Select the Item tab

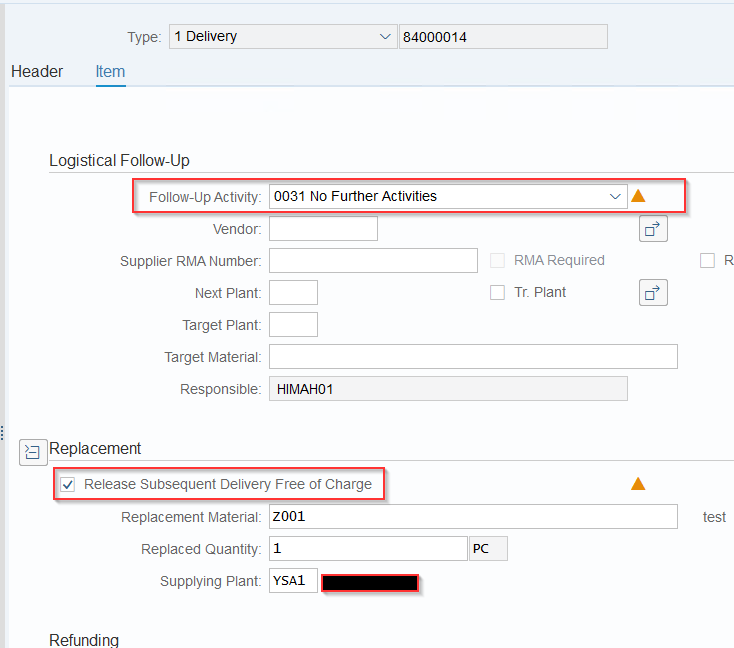click(x=110, y=72)
